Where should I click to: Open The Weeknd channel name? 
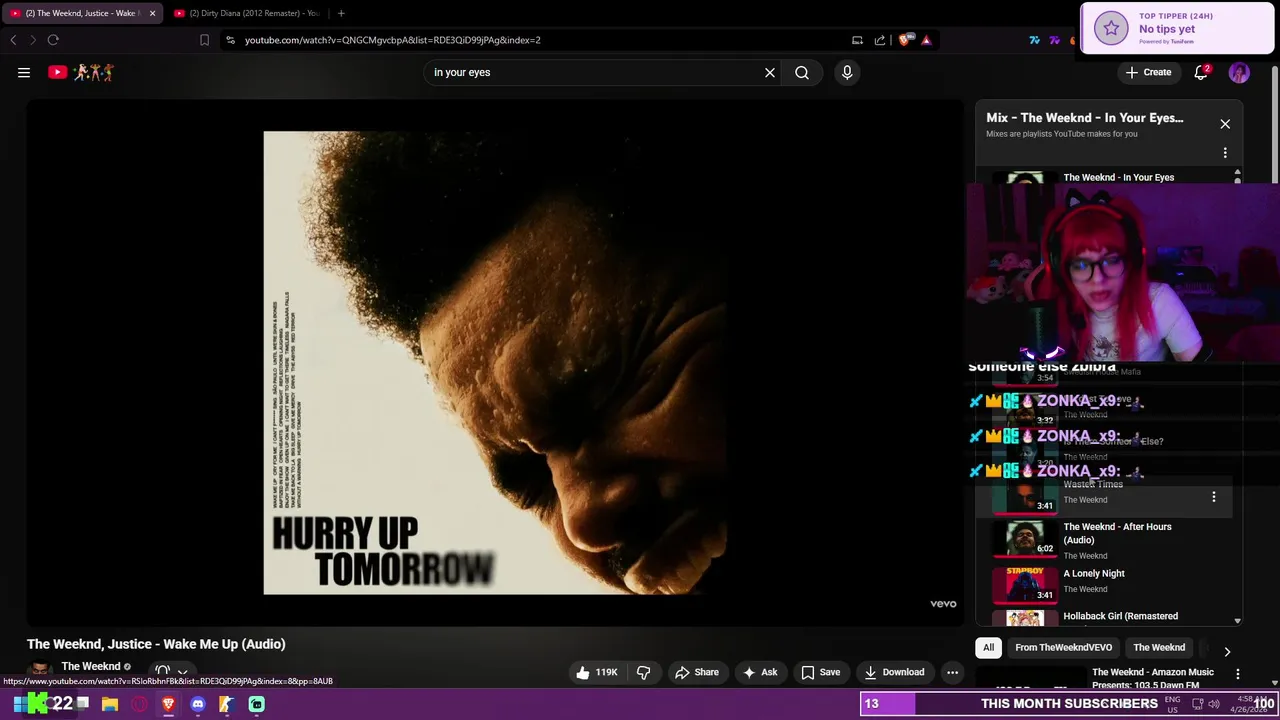[91, 666]
